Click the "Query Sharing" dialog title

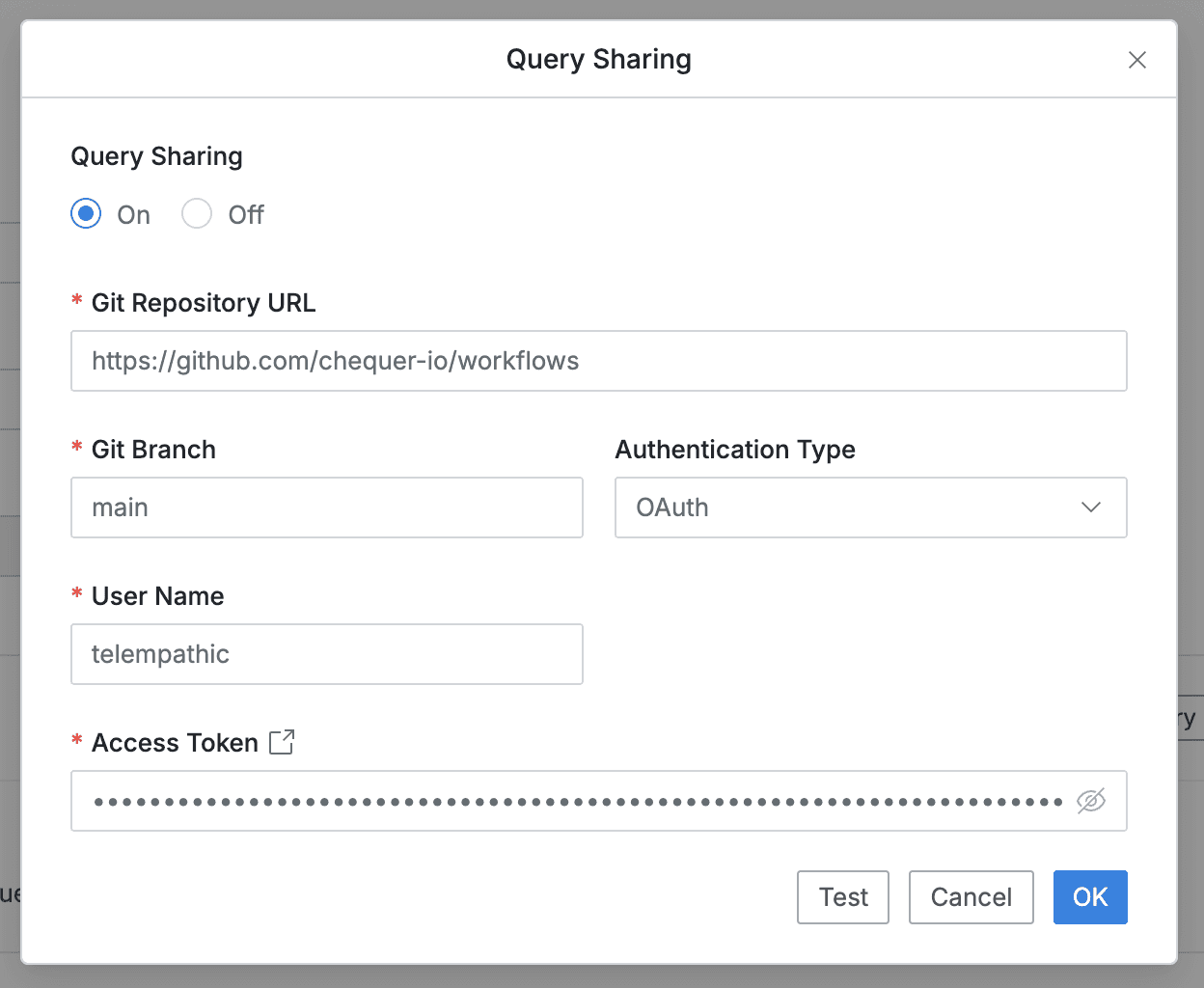point(598,60)
